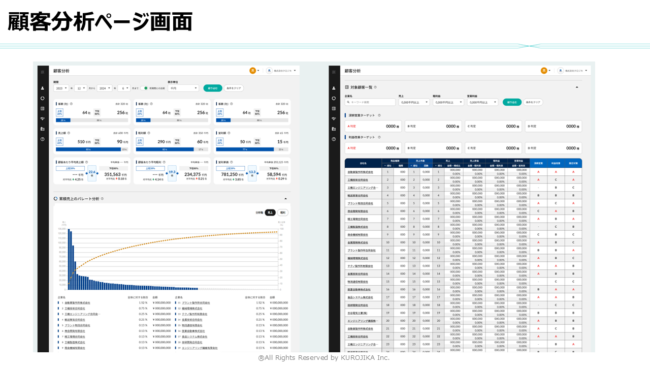The image size is (650, 366).
Task: Click 顧客分析 title in right screen header
Action: [352, 71]
